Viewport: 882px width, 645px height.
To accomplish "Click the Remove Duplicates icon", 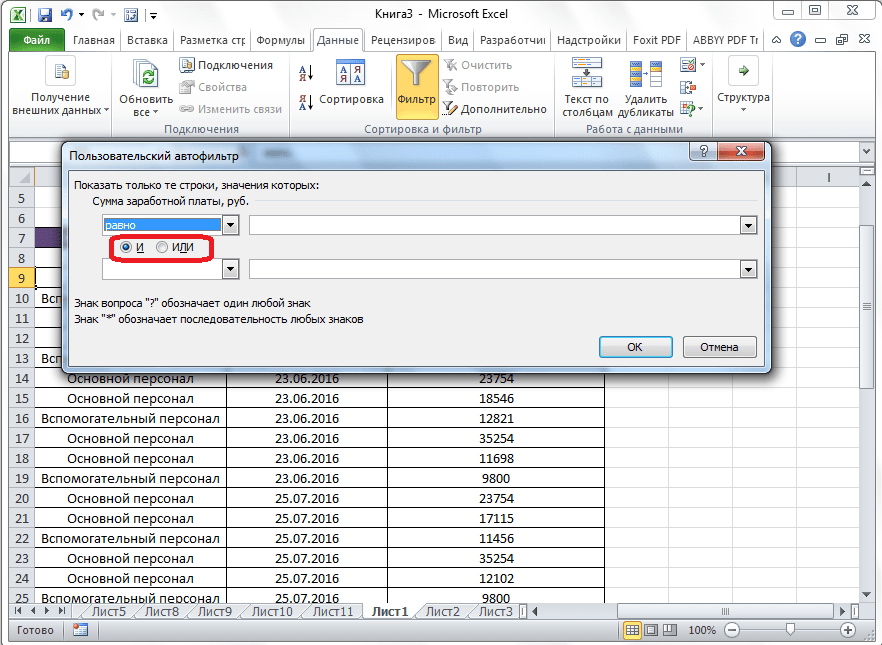I will point(645,75).
